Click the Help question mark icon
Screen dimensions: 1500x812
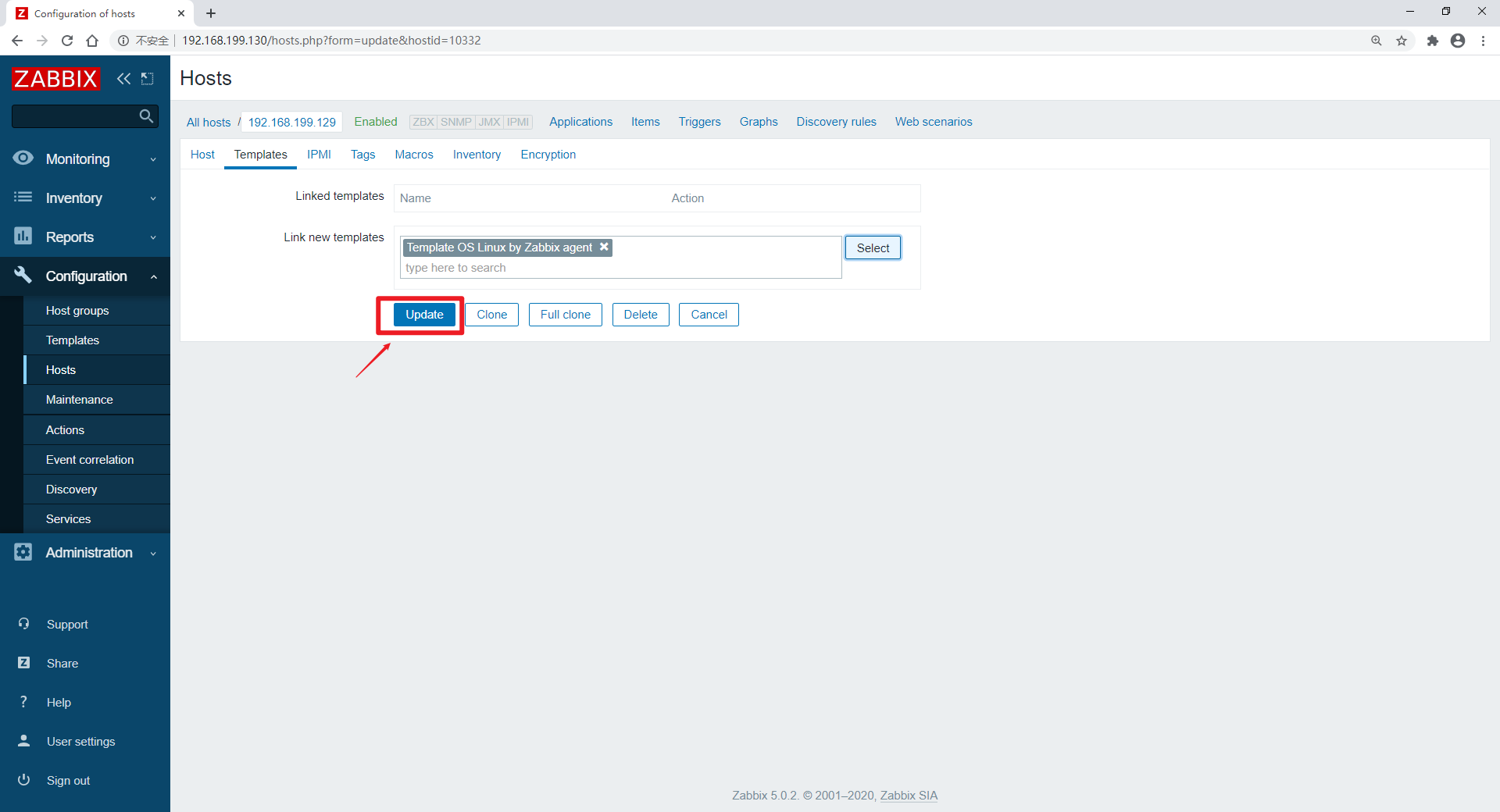point(23,702)
